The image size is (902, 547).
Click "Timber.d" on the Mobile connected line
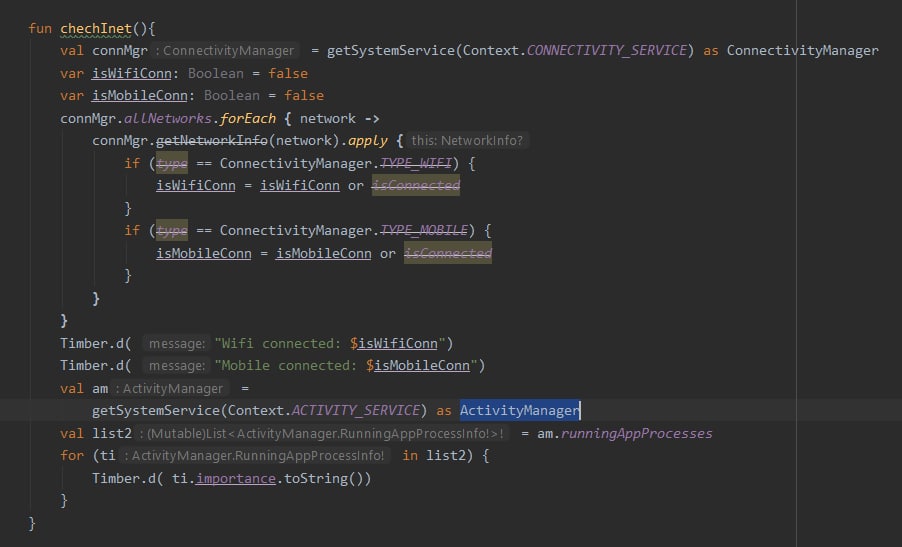tap(92, 365)
